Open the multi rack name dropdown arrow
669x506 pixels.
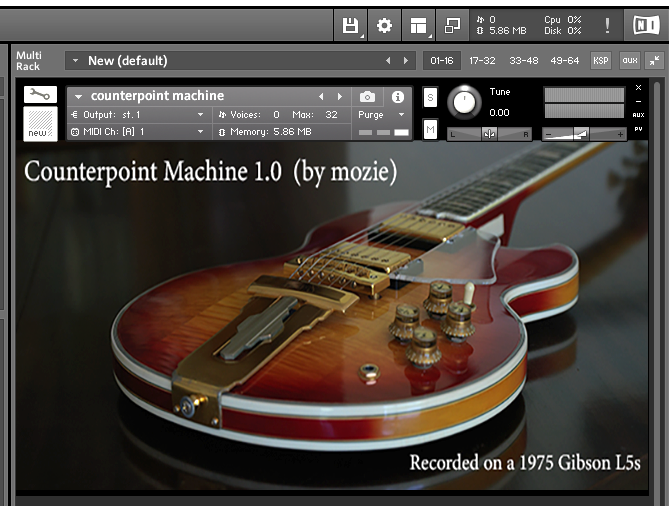76,61
